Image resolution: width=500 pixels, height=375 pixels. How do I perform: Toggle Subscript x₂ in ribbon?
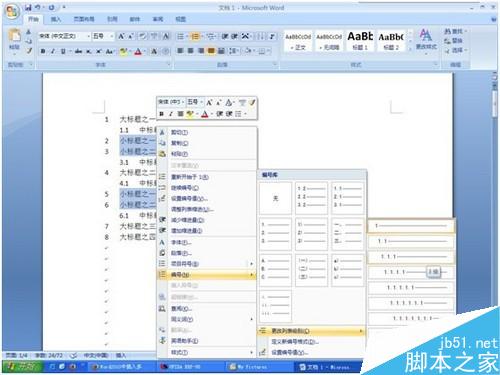click(89, 51)
